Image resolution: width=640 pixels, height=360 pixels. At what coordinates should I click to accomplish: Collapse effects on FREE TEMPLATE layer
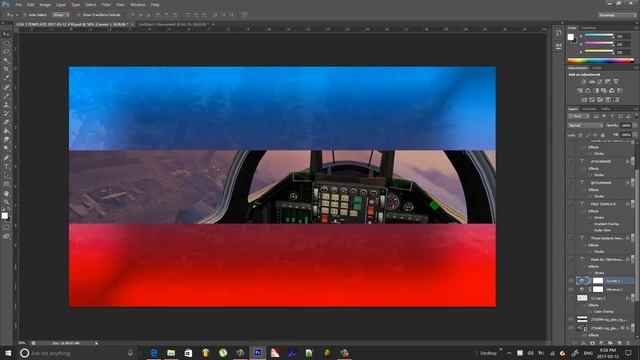point(632,204)
